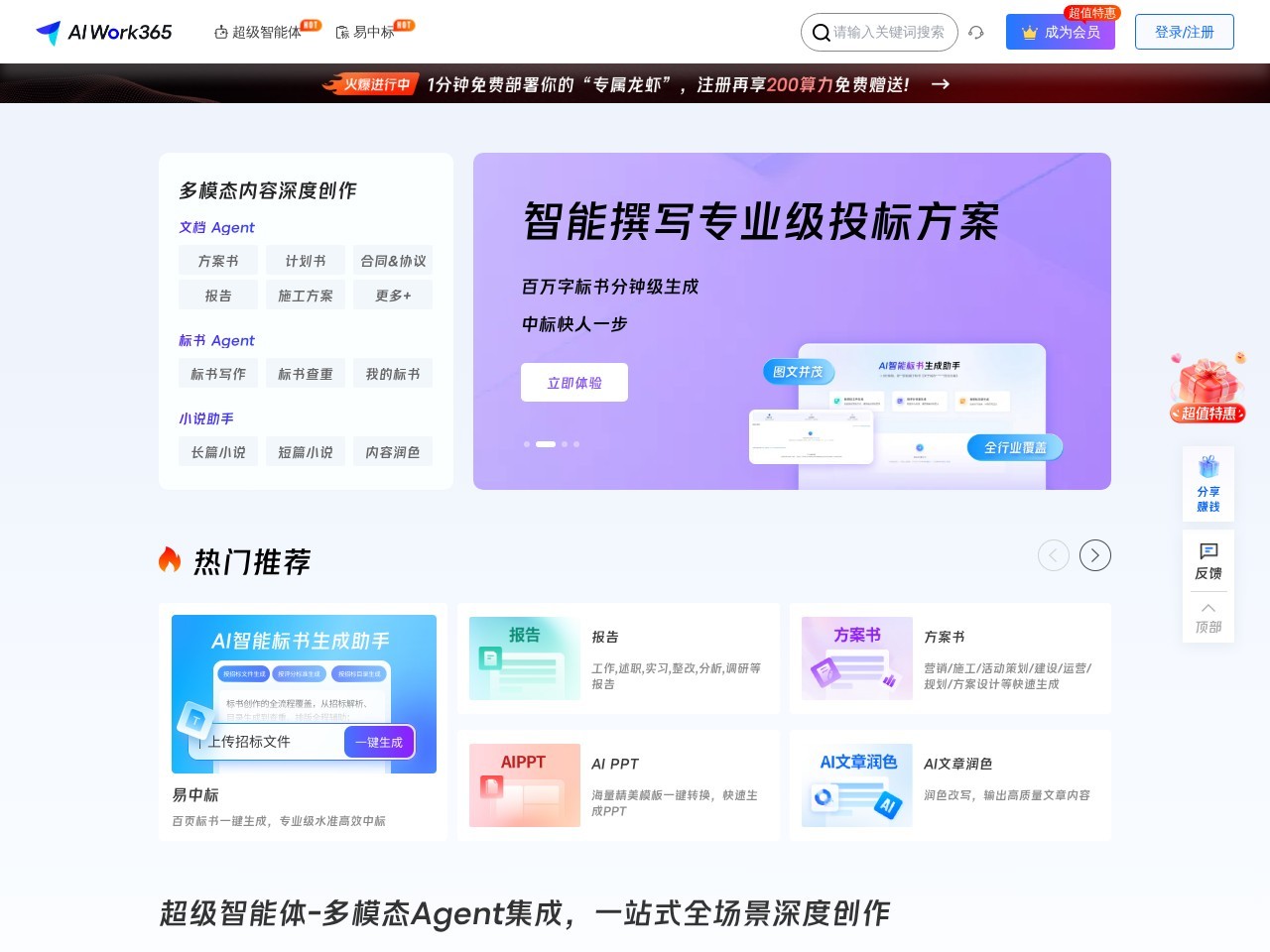This screenshot has height=952, width=1270.
Task: Click AI PPT card title text
Action: pos(615,764)
